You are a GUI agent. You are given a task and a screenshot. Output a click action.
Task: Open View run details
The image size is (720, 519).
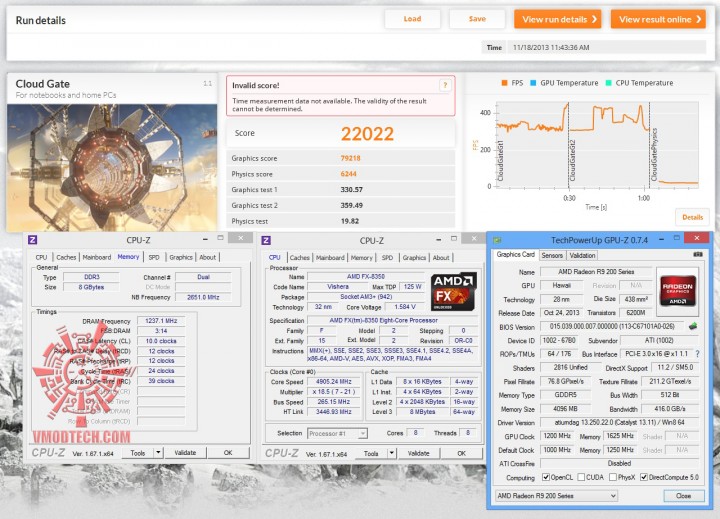click(x=557, y=19)
